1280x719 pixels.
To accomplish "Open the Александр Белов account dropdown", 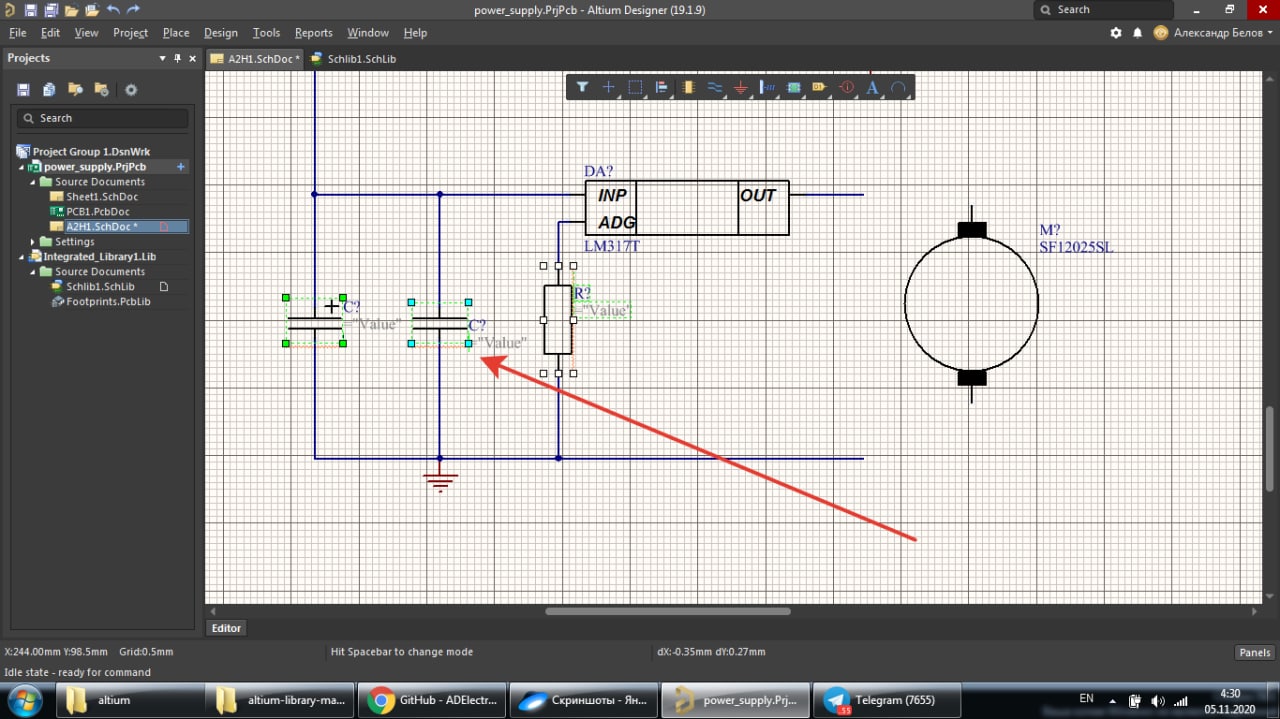I will click(x=1212, y=33).
